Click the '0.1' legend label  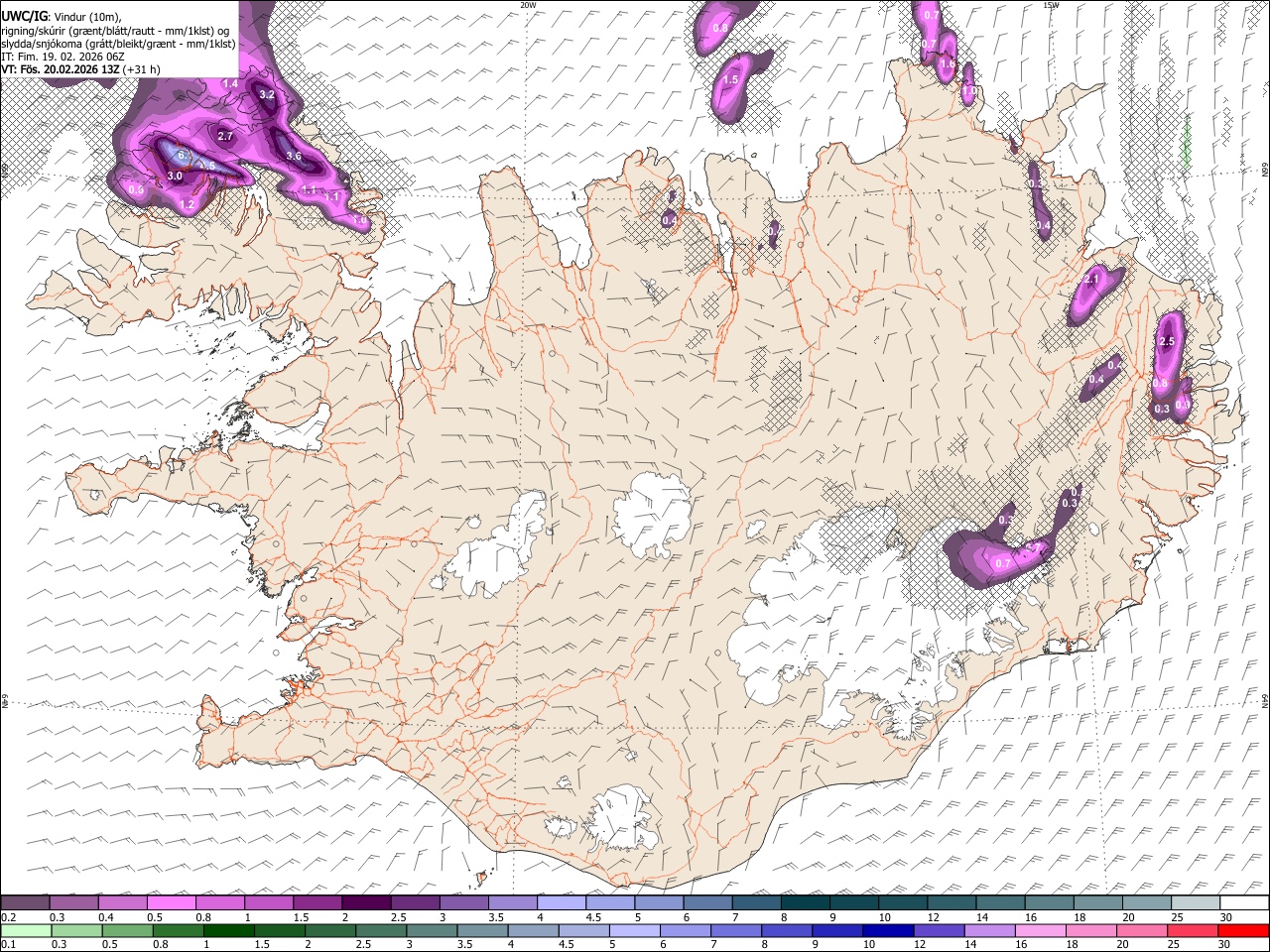tap(8, 945)
